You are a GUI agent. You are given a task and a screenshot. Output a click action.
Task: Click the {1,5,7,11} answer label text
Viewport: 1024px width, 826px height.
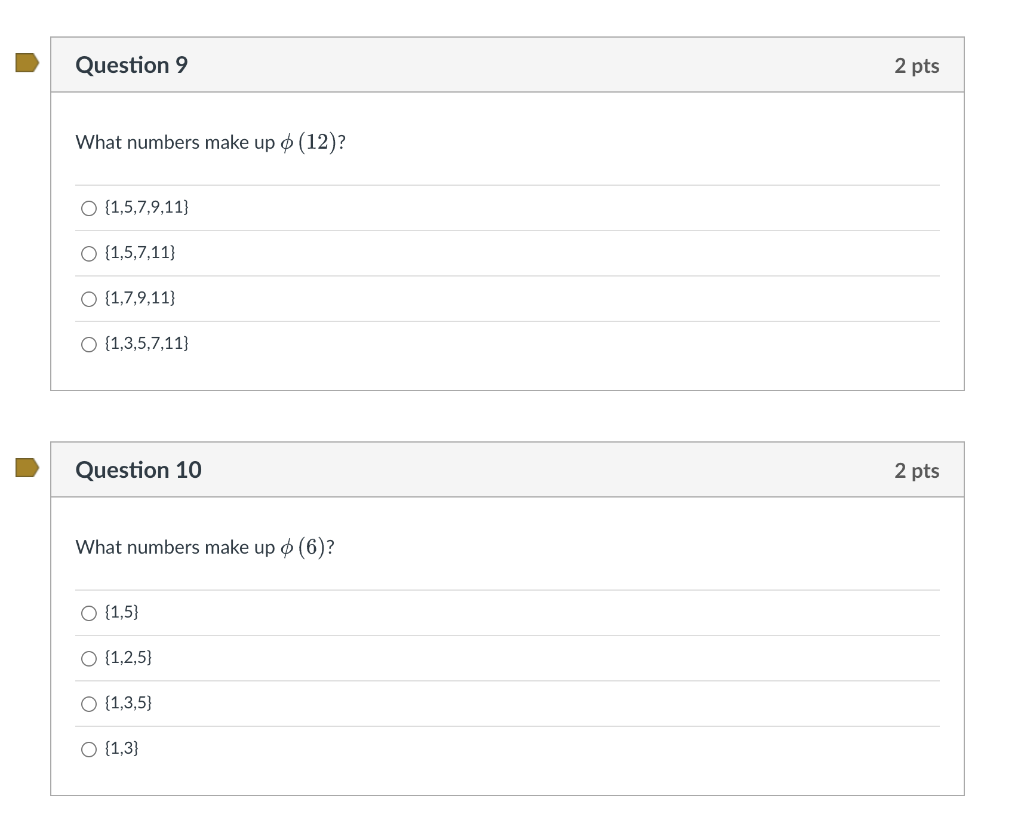pos(140,253)
